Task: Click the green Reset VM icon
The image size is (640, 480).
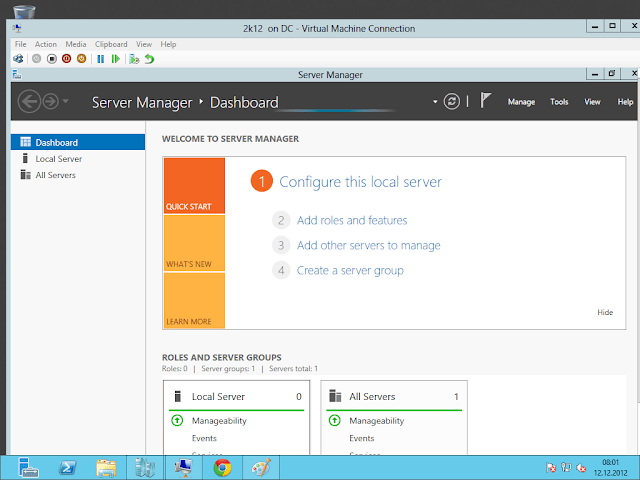Action: pos(116,59)
